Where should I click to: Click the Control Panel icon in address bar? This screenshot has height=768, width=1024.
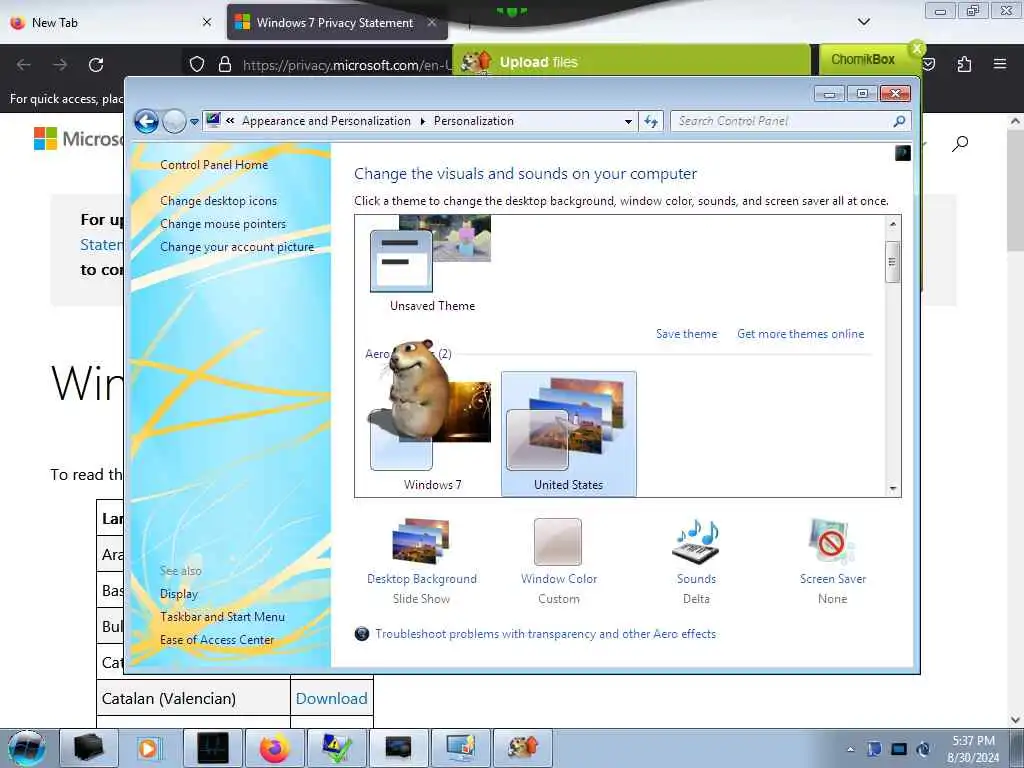[213, 120]
